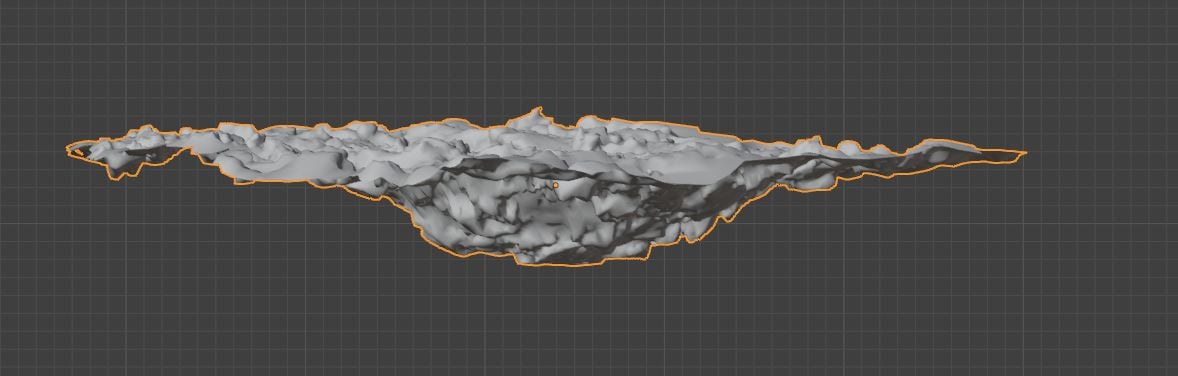1178x376 pixels.
Task: Click the lower-left slope of the hanging mass
Action: 436,226
